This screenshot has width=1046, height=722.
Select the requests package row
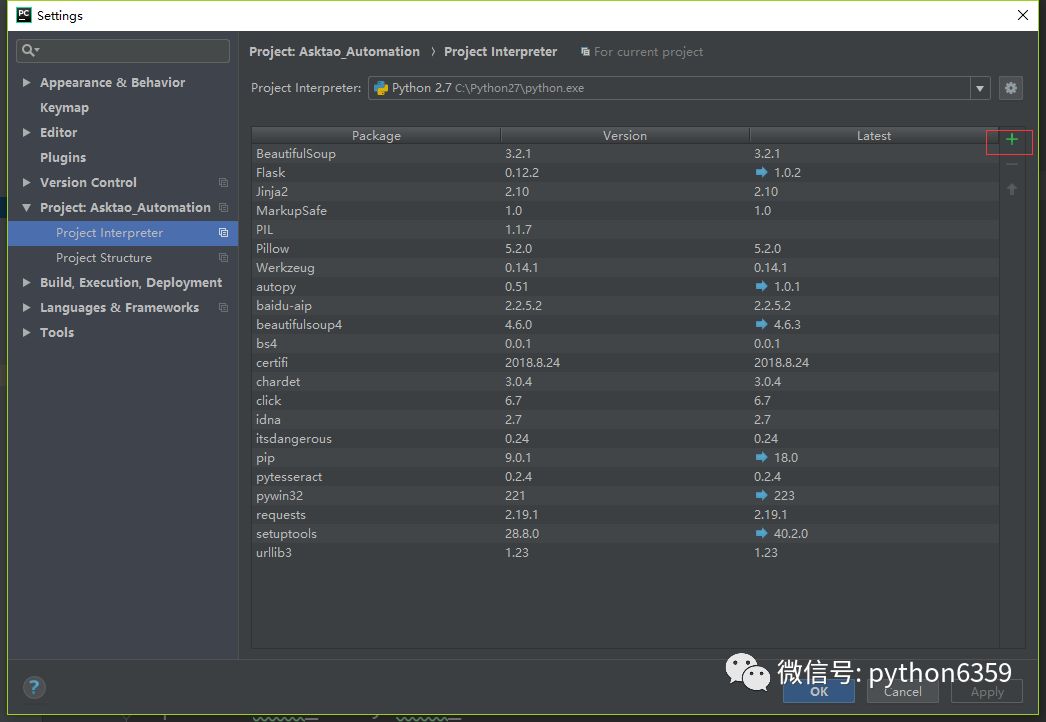pyautogui.click(x=625, y=514)
